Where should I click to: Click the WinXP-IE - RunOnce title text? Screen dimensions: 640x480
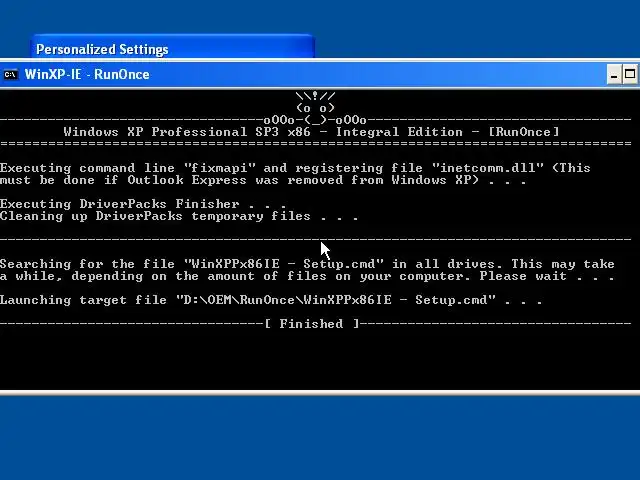pos(87,74)
